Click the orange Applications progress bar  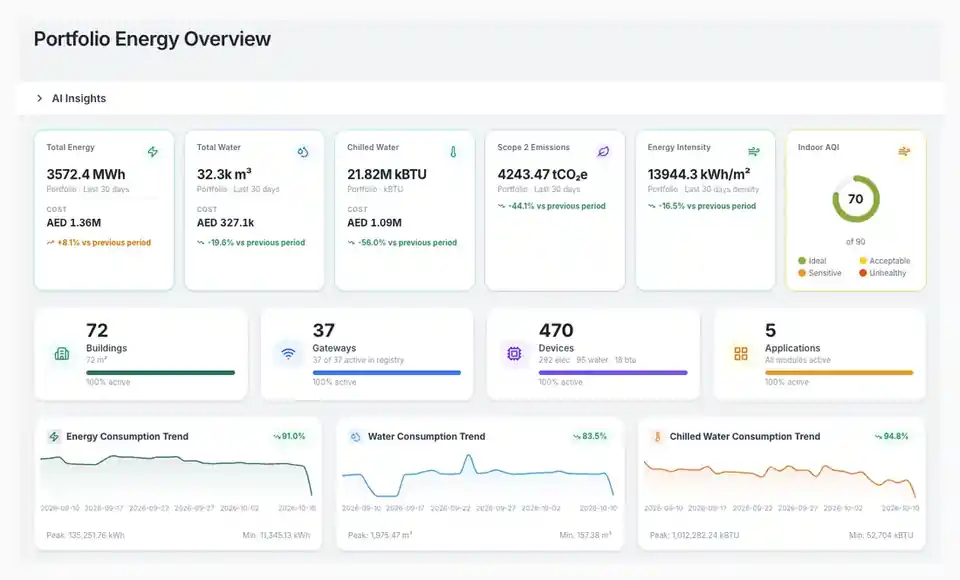tap(839, 372)
